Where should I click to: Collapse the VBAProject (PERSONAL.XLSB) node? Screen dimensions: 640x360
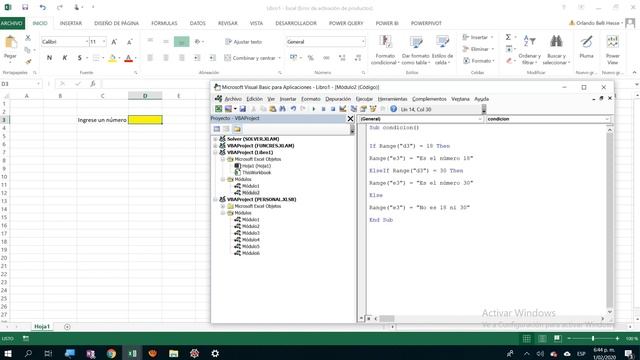tap(216, 199)
